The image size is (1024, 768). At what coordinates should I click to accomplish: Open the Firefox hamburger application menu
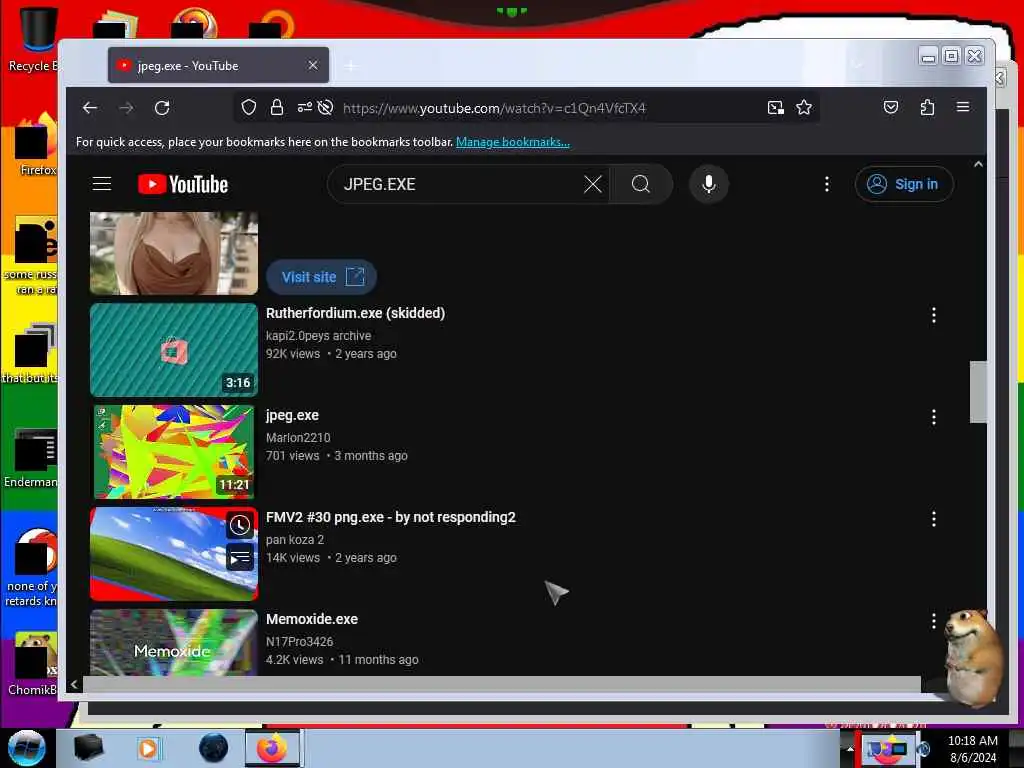(x=963, y=107)
